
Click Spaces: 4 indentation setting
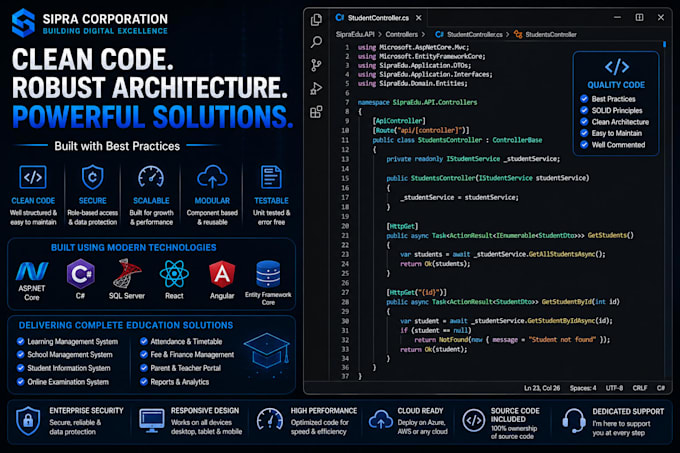[583, 388]
